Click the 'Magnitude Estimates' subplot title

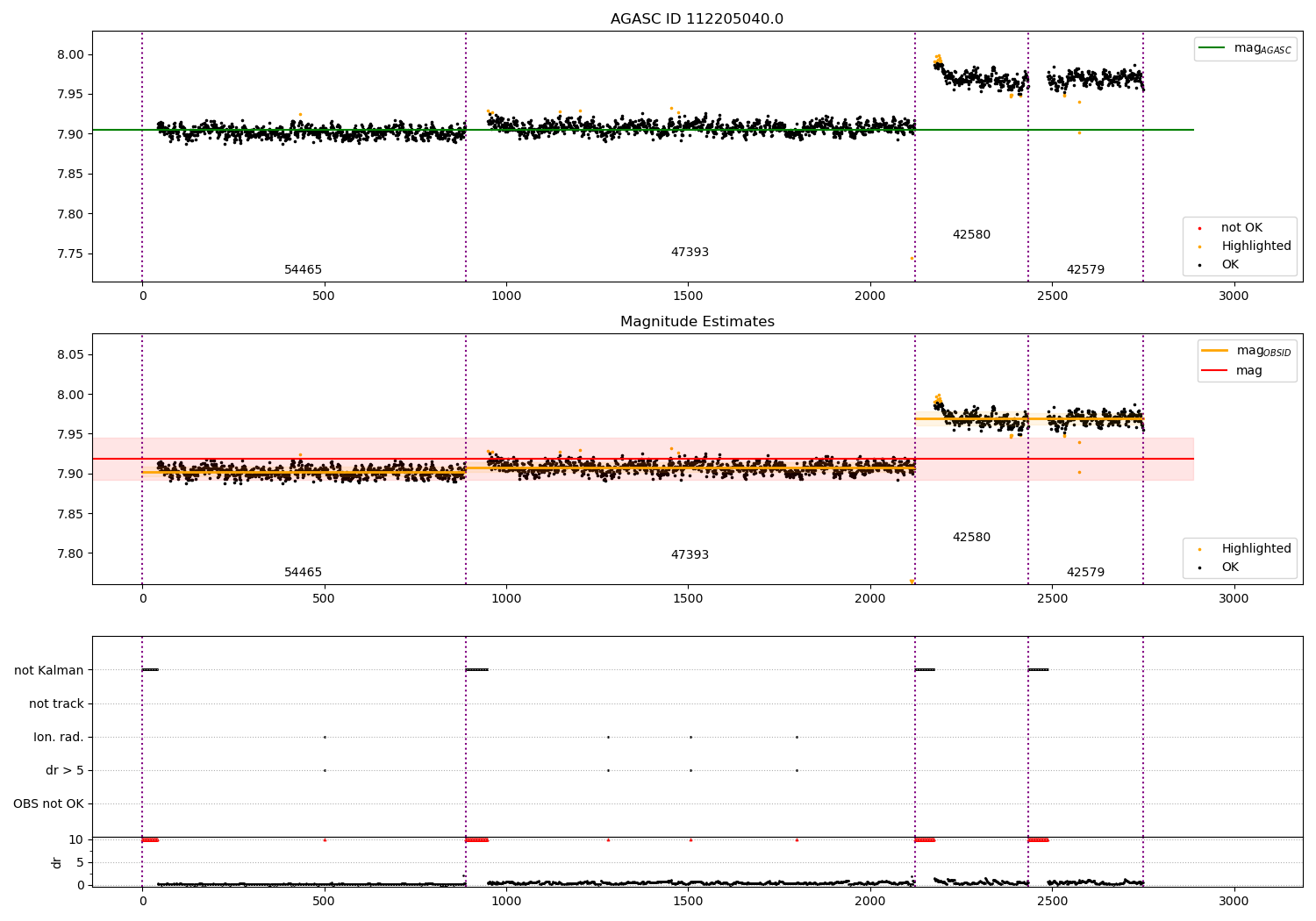point(697,322)
